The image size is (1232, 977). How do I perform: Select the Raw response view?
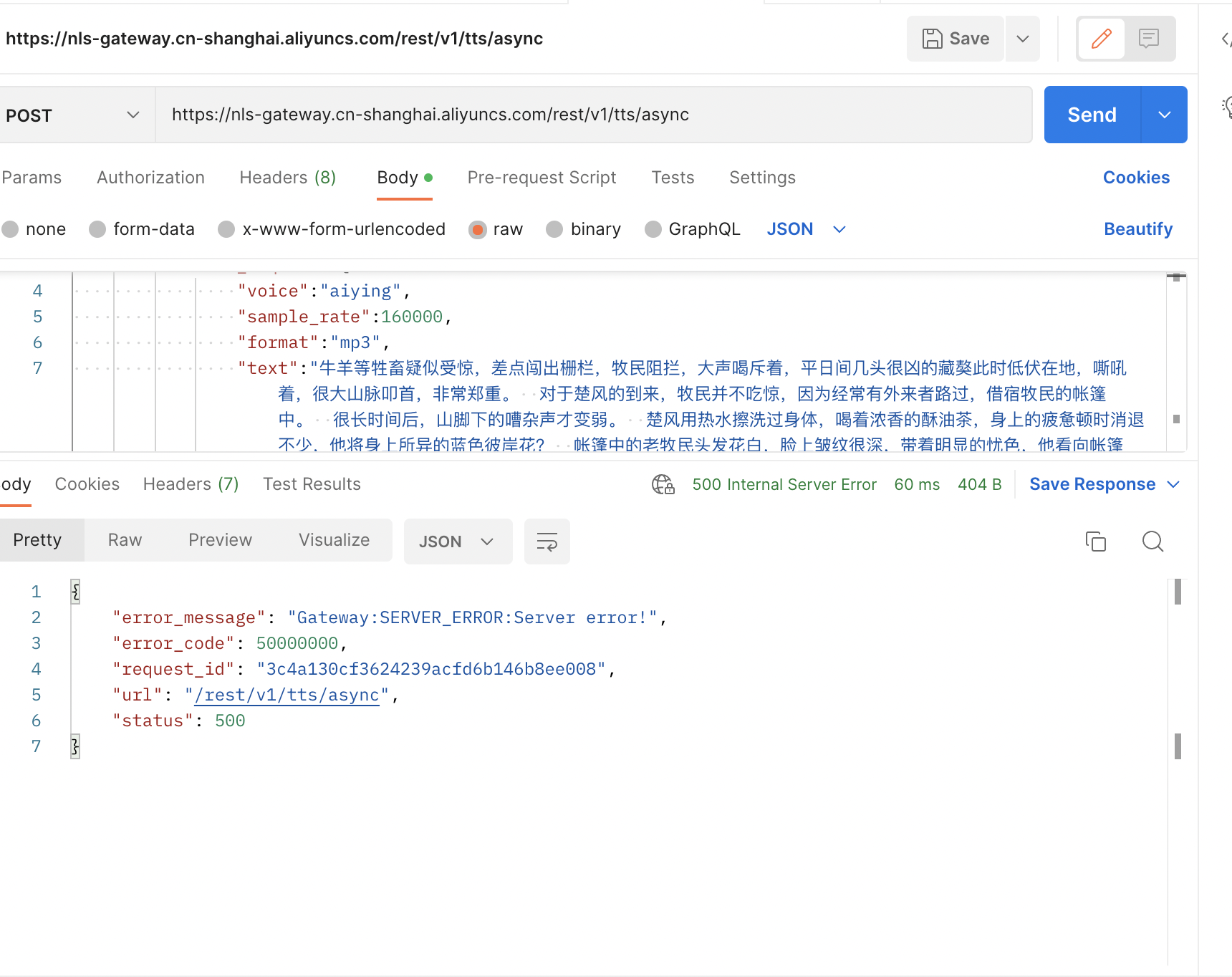125,540
